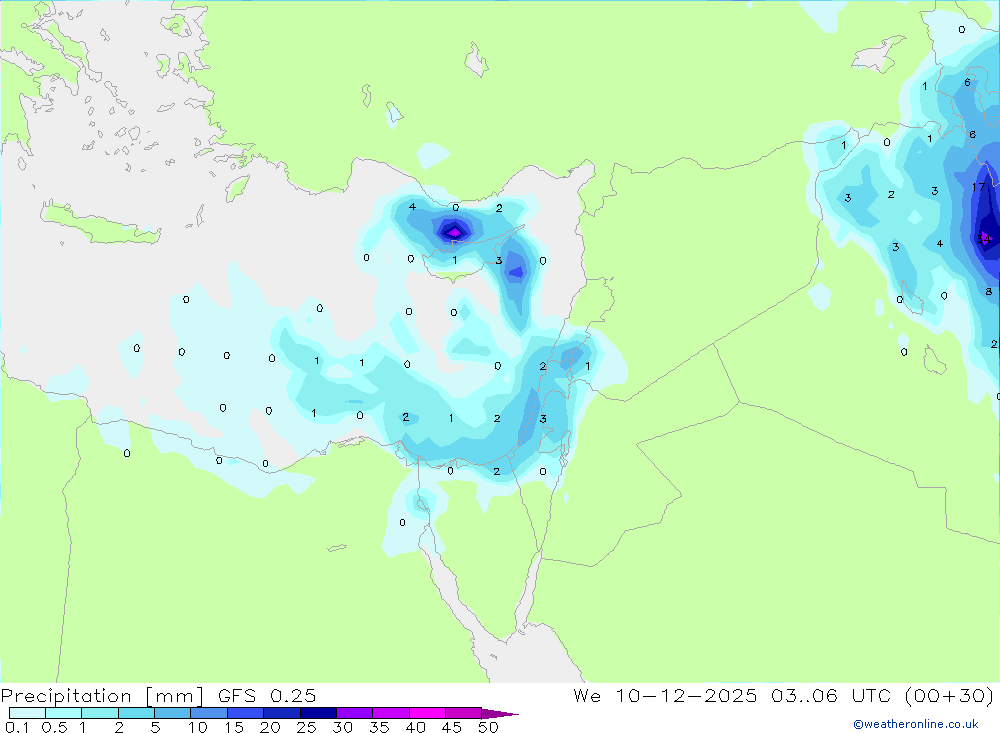
Task: Click legend label '45'
Action: click(x=452, y=727)
